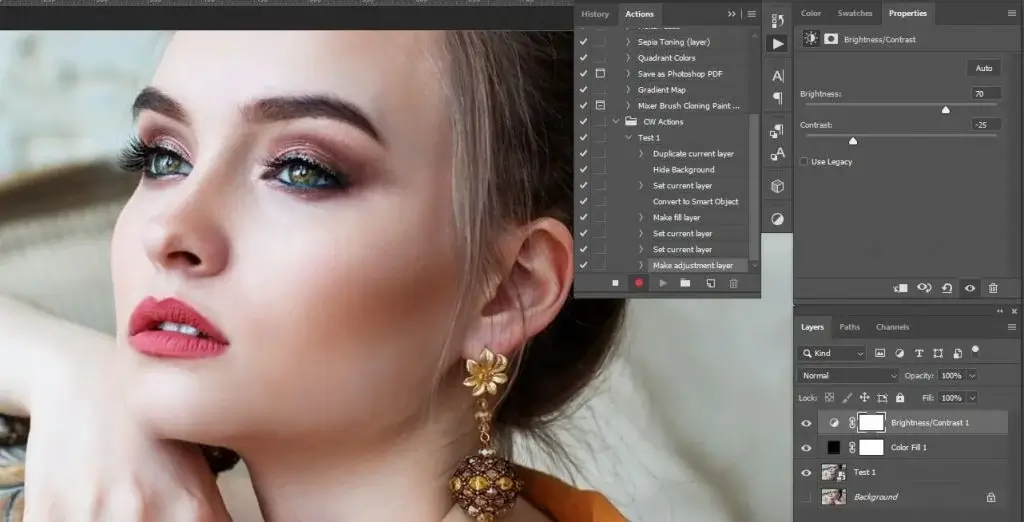The image size is (1024, 522).
Task: Toggle layer filtering switch on
Action: [x=976, y=351]
